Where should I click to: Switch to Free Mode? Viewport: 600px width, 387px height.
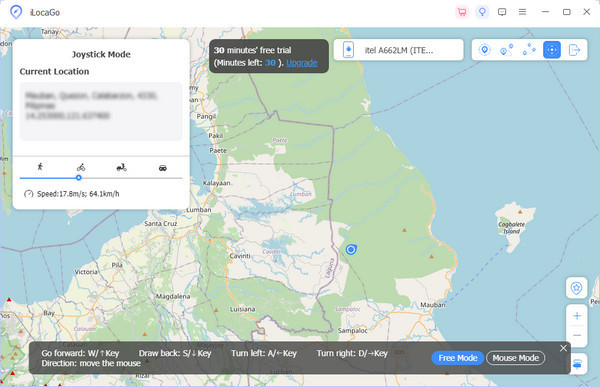point(458,358)
